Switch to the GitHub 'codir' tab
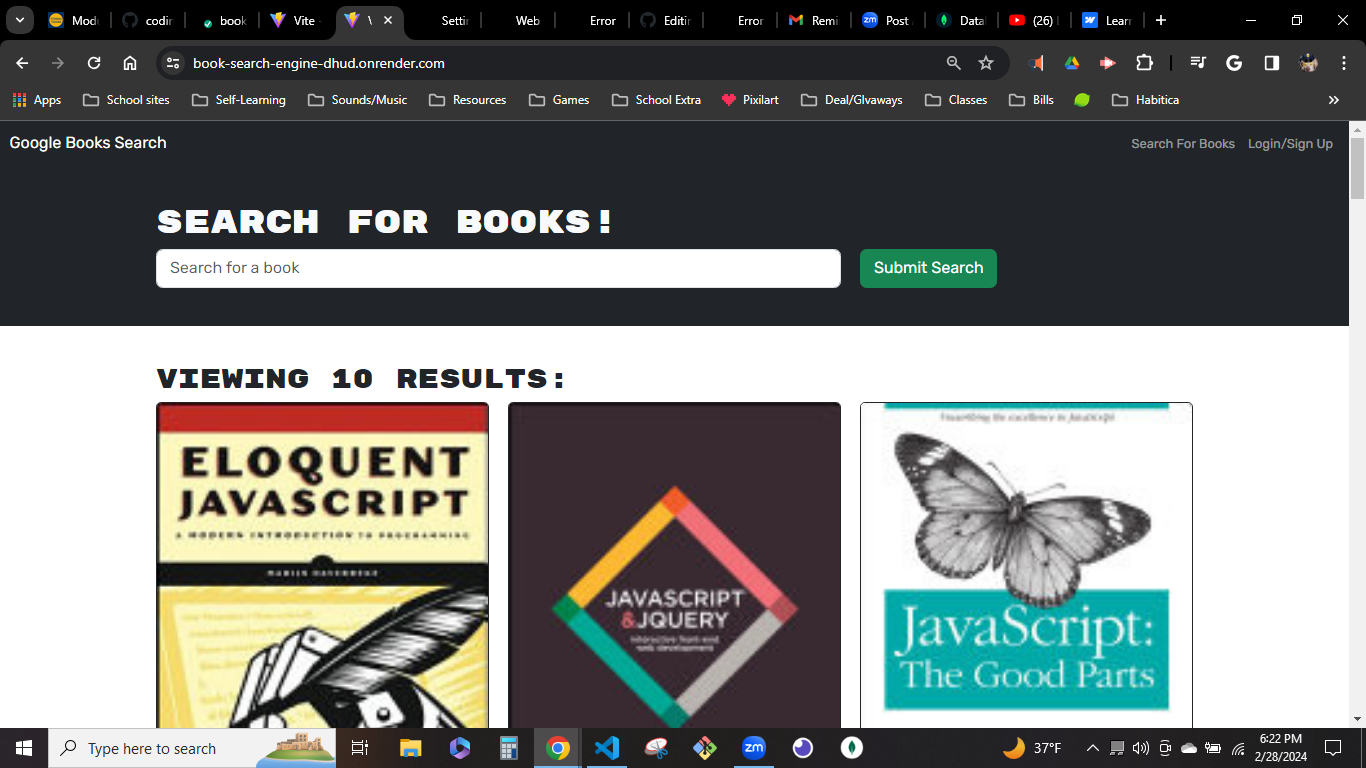This screenshot has width=1366, height=768. [147, 20]
